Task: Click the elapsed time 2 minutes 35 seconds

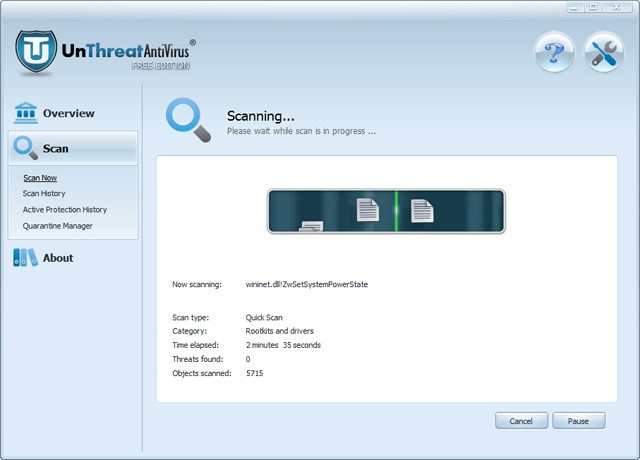Action: tap(283, 345)
